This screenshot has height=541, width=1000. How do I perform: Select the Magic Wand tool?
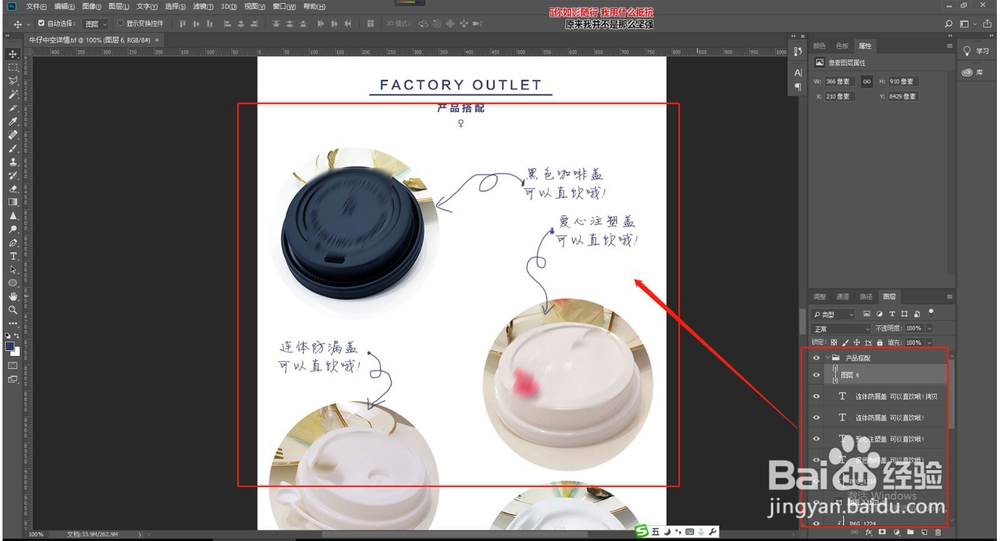[x=13, y=94]
